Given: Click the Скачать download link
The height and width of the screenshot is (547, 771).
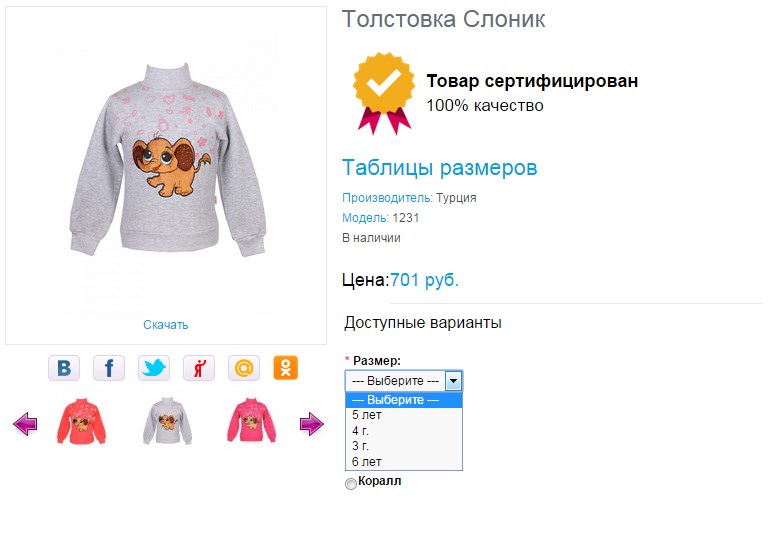Looking at the screenshot, I should 166,325.
